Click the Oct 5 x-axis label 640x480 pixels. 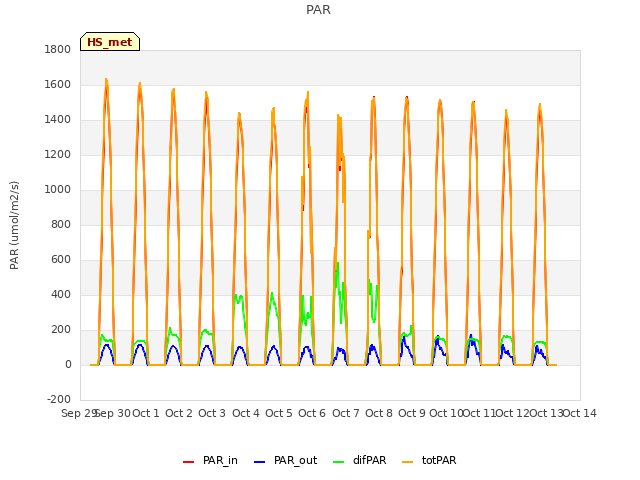[x=279, y=413]
